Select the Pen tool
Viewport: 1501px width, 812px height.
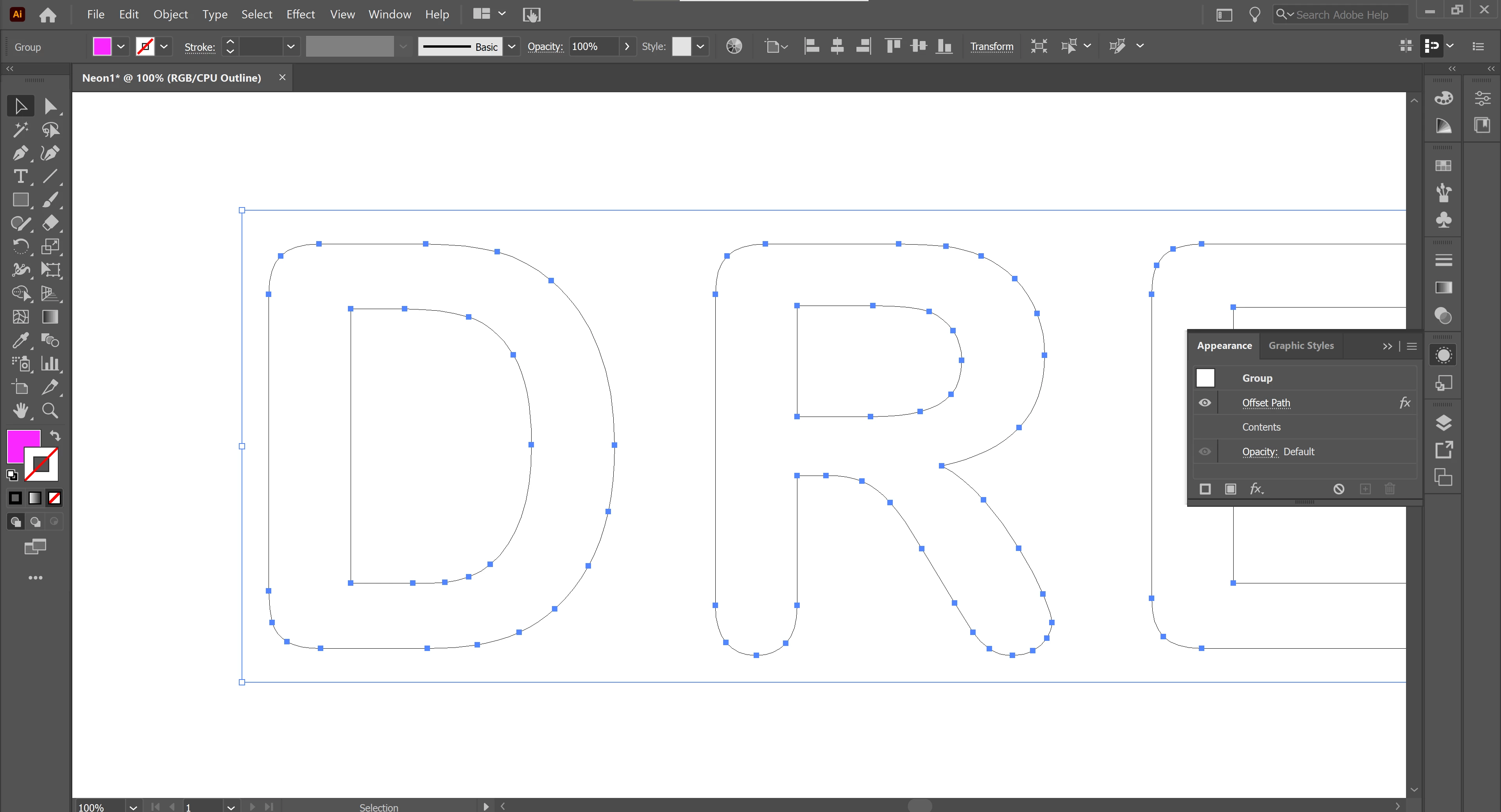[x=20, y=153]
